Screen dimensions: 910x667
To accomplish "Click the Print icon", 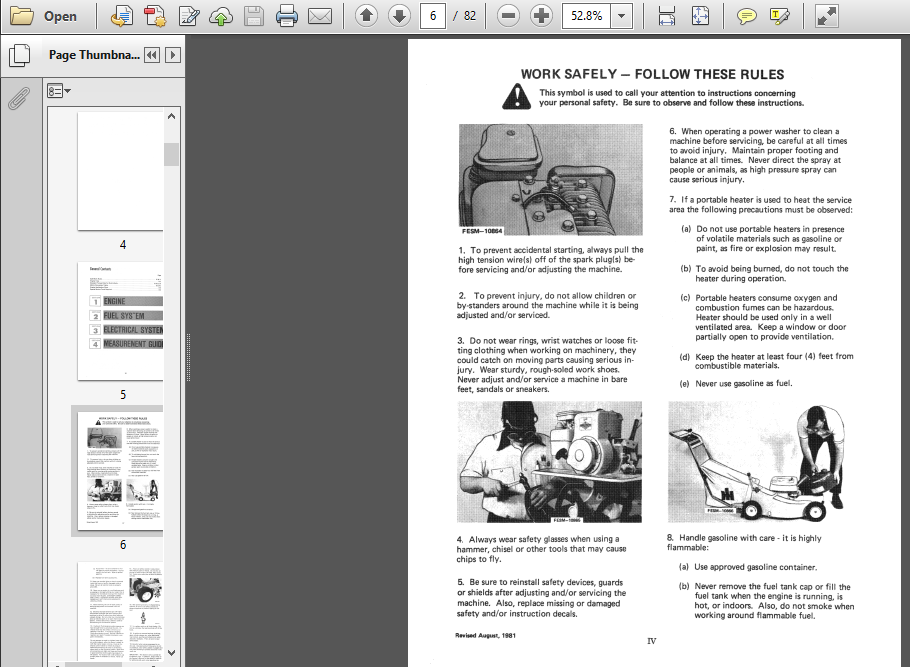I will [x=287, y=16].
